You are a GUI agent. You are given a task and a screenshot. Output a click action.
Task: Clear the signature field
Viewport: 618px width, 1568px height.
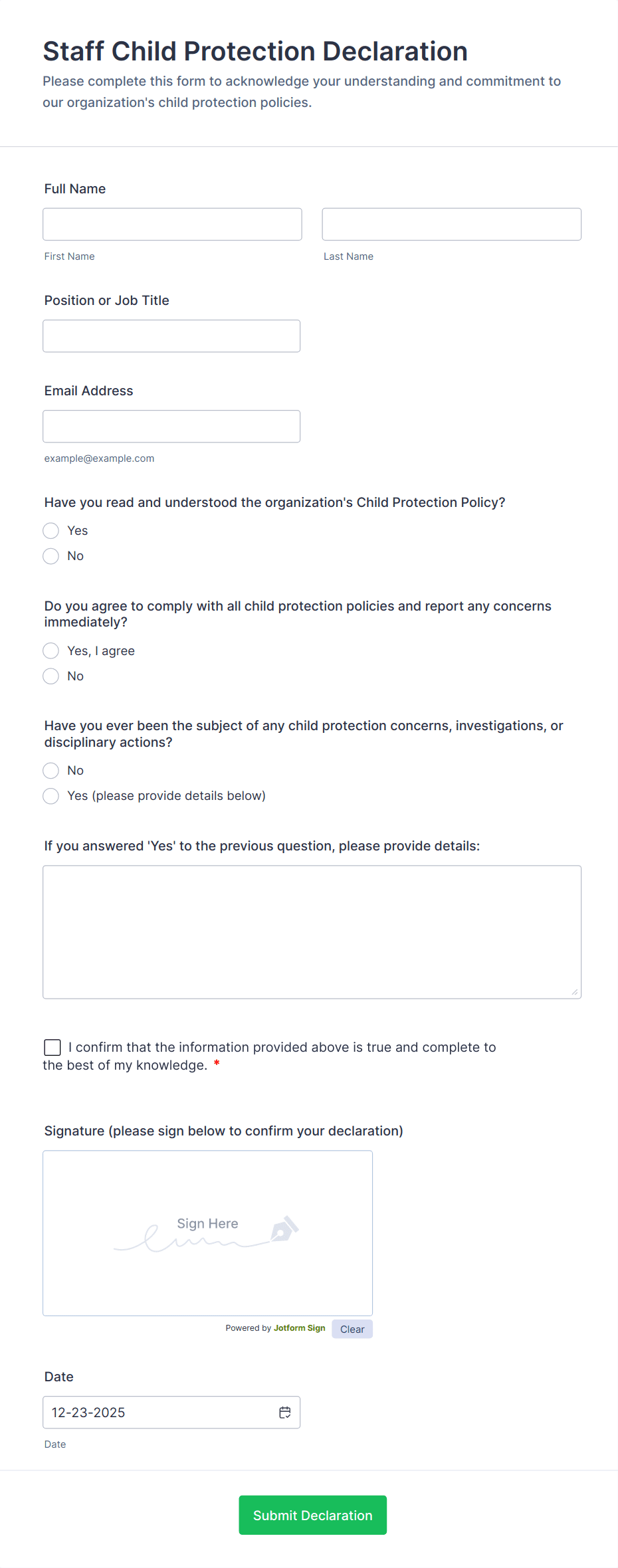coord(352,1329)
